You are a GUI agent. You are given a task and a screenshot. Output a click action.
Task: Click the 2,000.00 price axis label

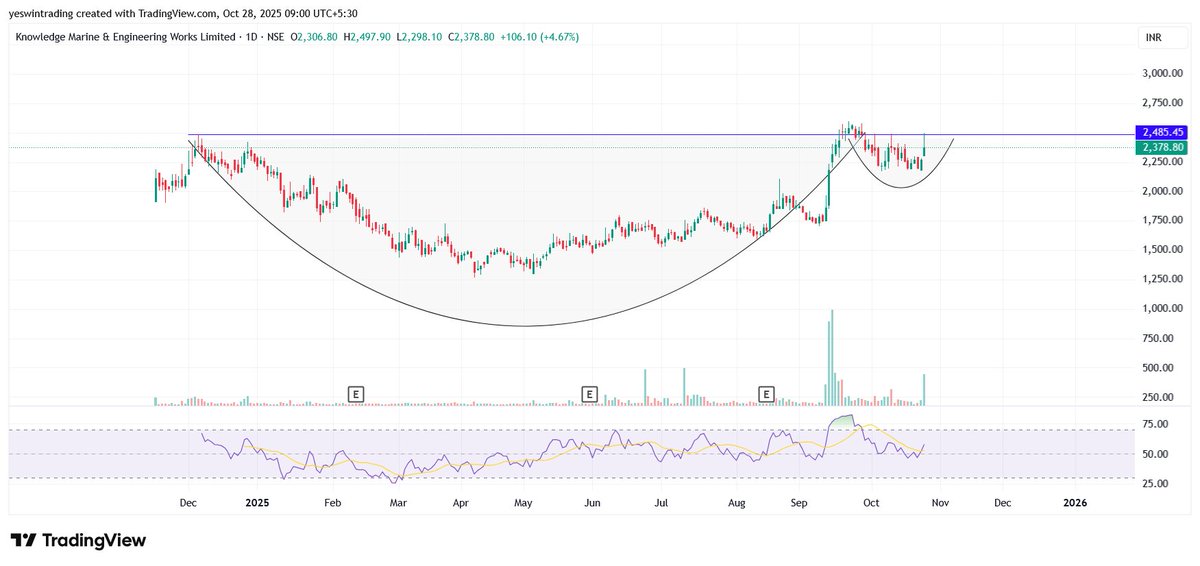pyautogui.click(x=1165, y=191)
